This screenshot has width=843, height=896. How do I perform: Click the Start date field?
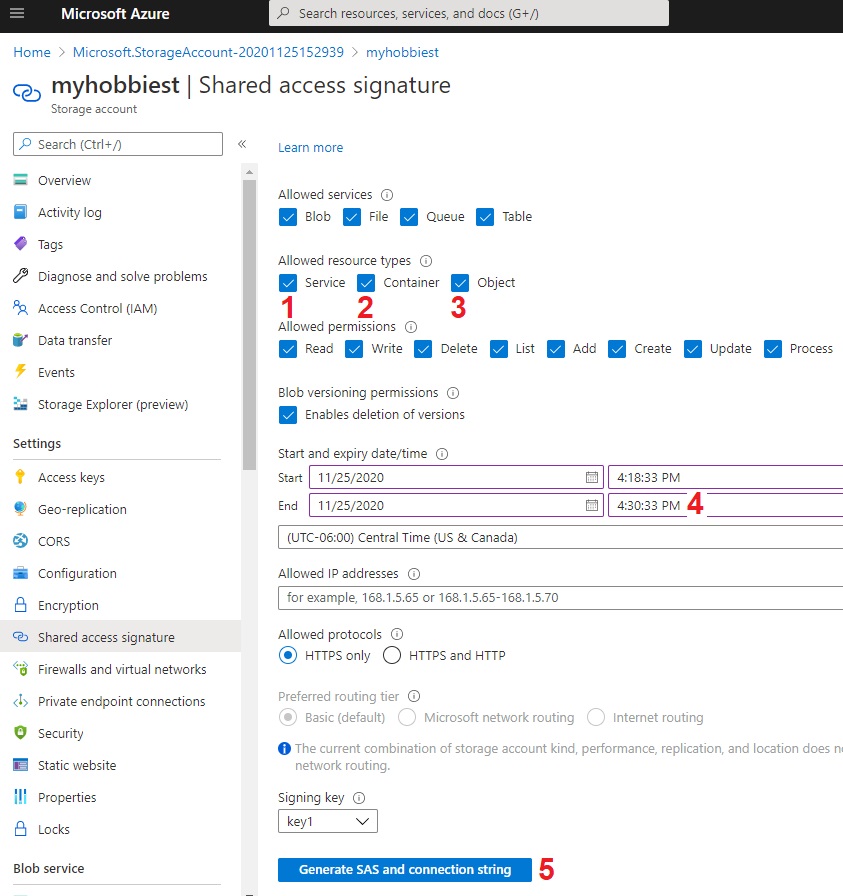pos(456,477)
